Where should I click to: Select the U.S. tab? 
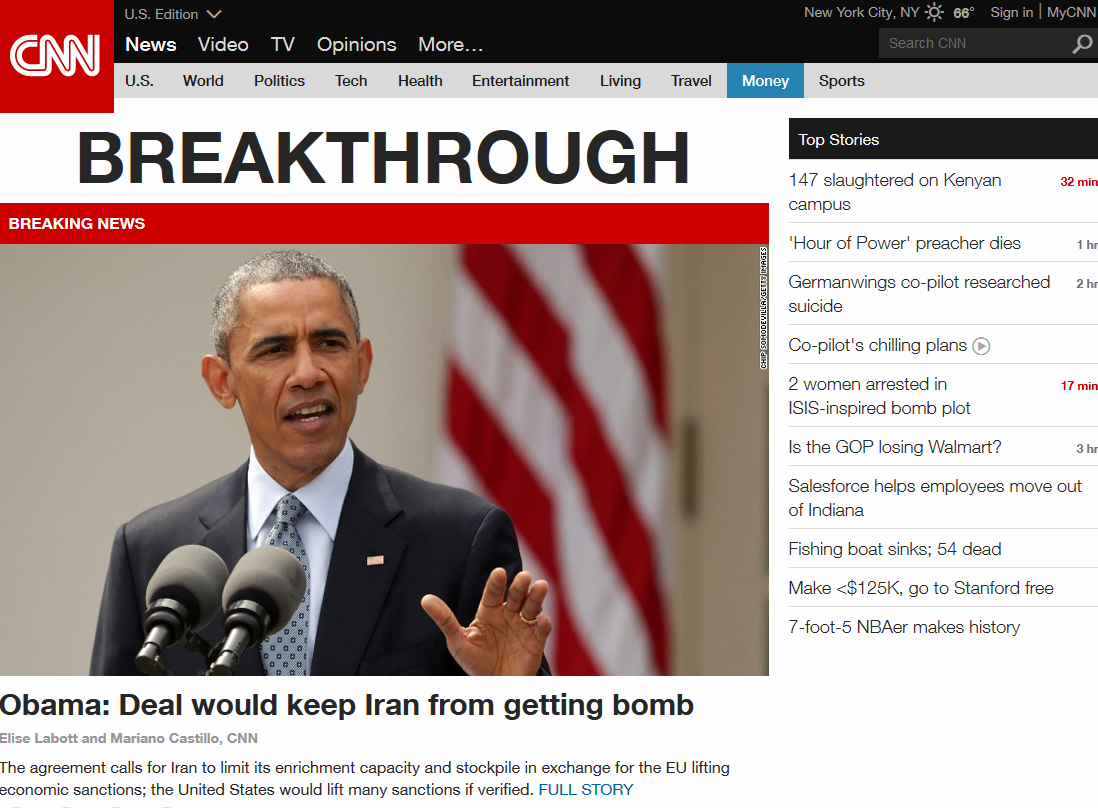click(x=139, y=81)
